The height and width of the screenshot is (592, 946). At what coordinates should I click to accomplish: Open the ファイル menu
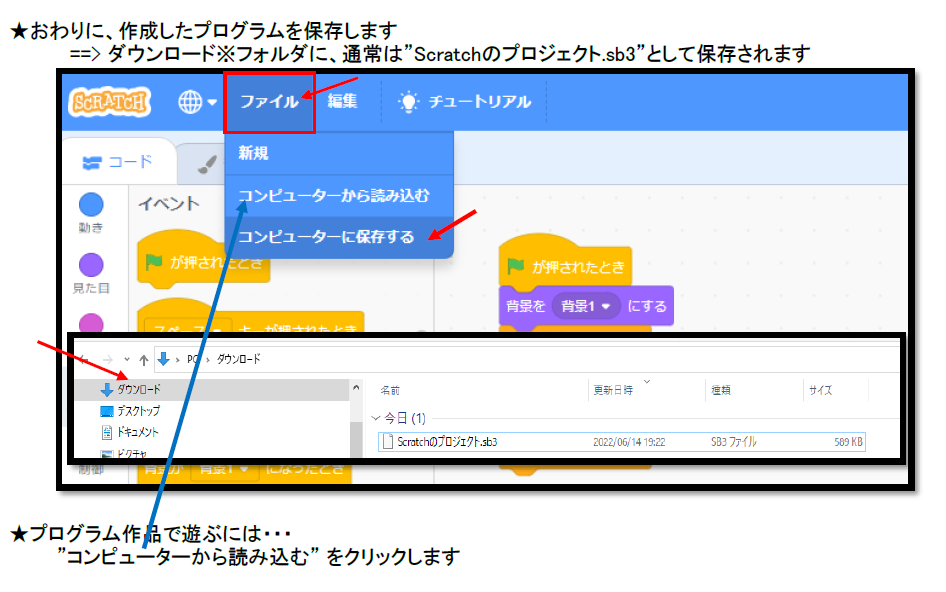tap(269, 102)
